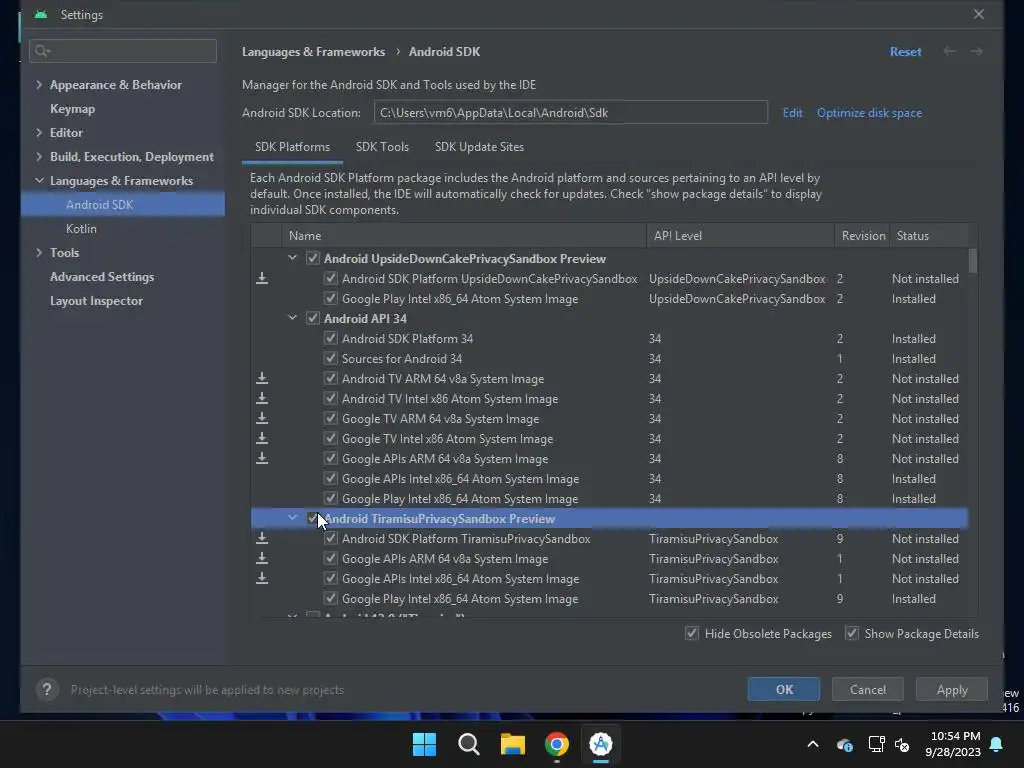Open Advanced Settings page
1024x768 pixels.
(x=102, y=277)
